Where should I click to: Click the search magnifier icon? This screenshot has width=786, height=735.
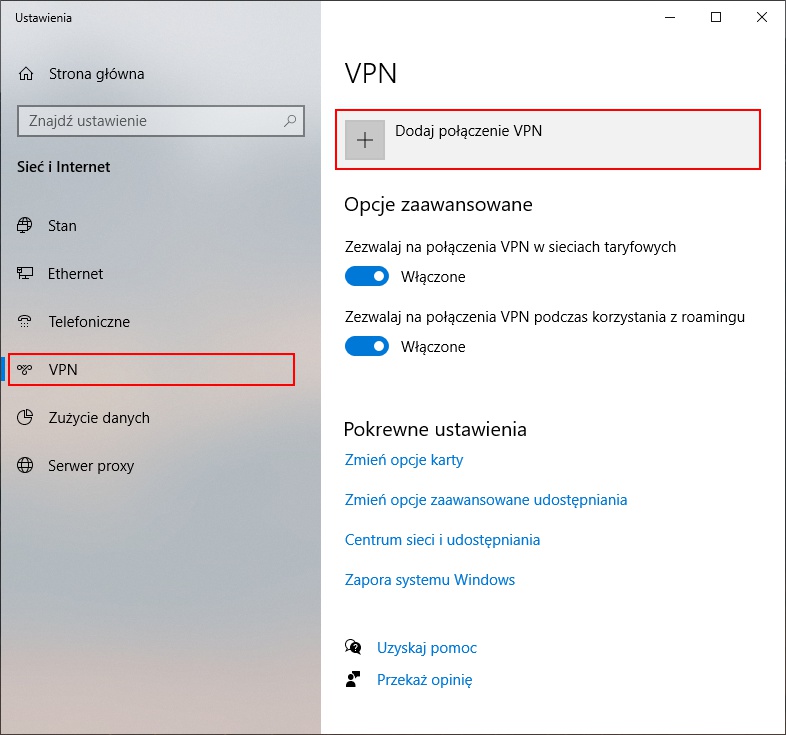290,121
